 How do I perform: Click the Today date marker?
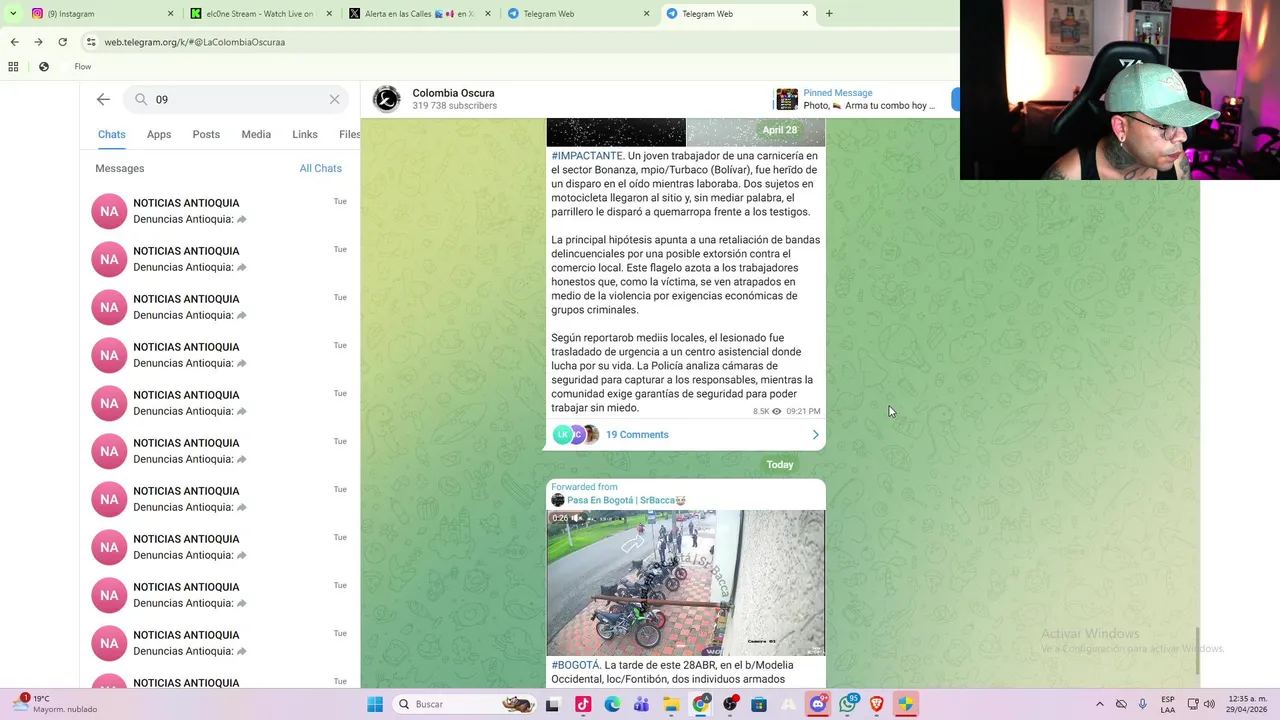coord(780,464)
